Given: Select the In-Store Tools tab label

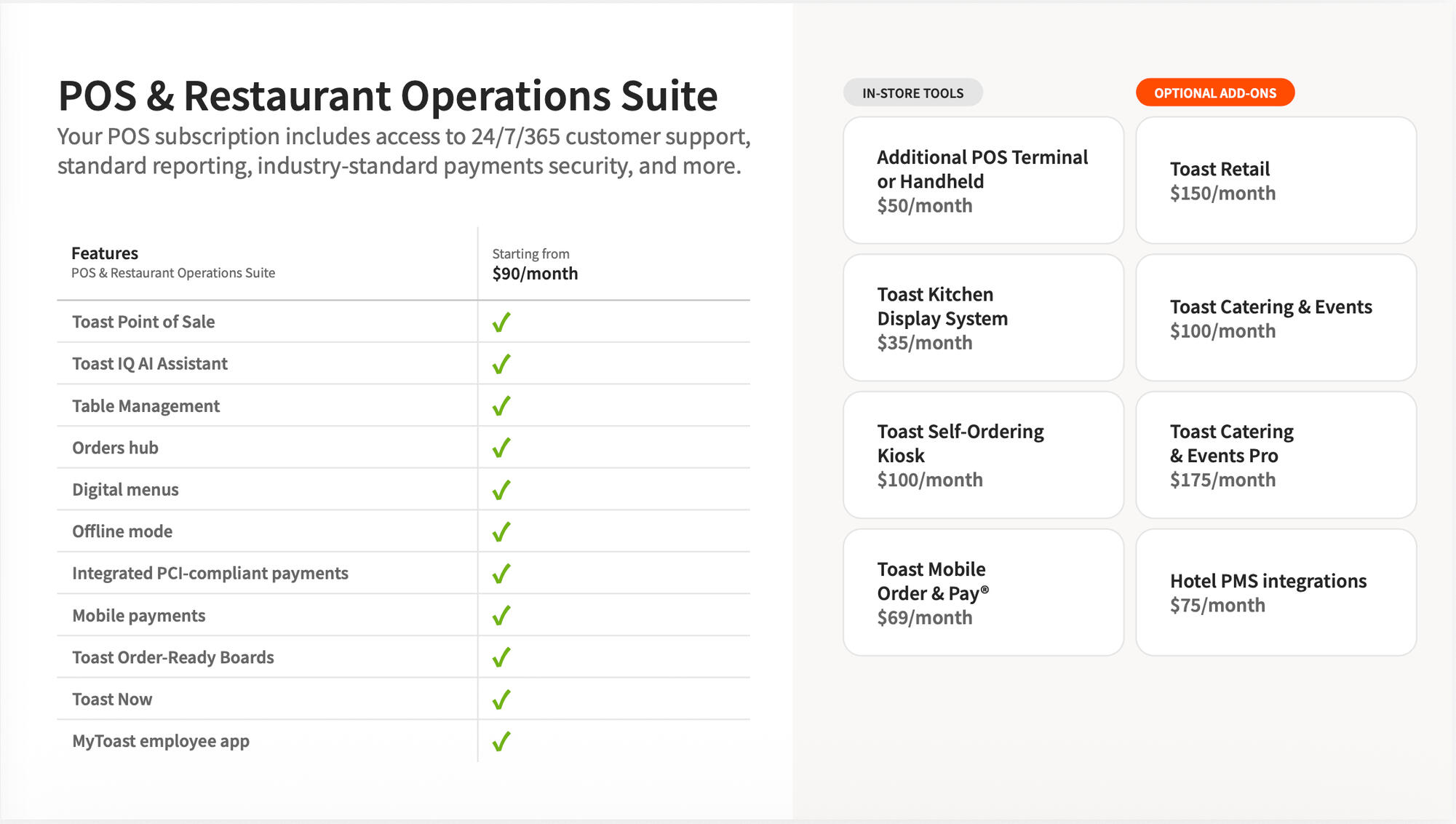Looking at the screenshot, I should [x=912, y=93].
